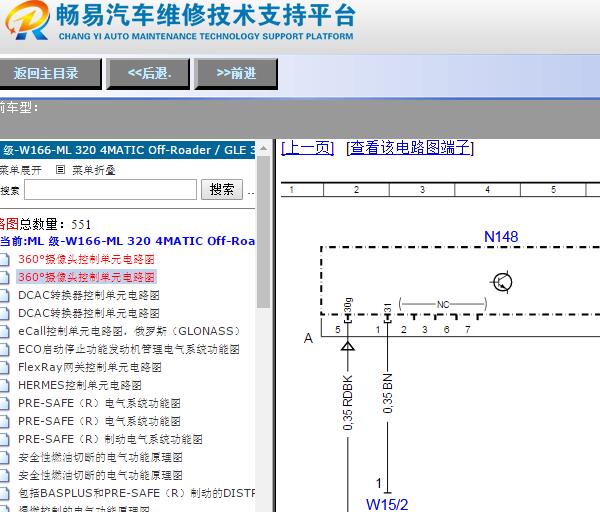Open first 360°摄像头控制单元电路图 entry
The image size is (600, 512).
tap(86, 259)
